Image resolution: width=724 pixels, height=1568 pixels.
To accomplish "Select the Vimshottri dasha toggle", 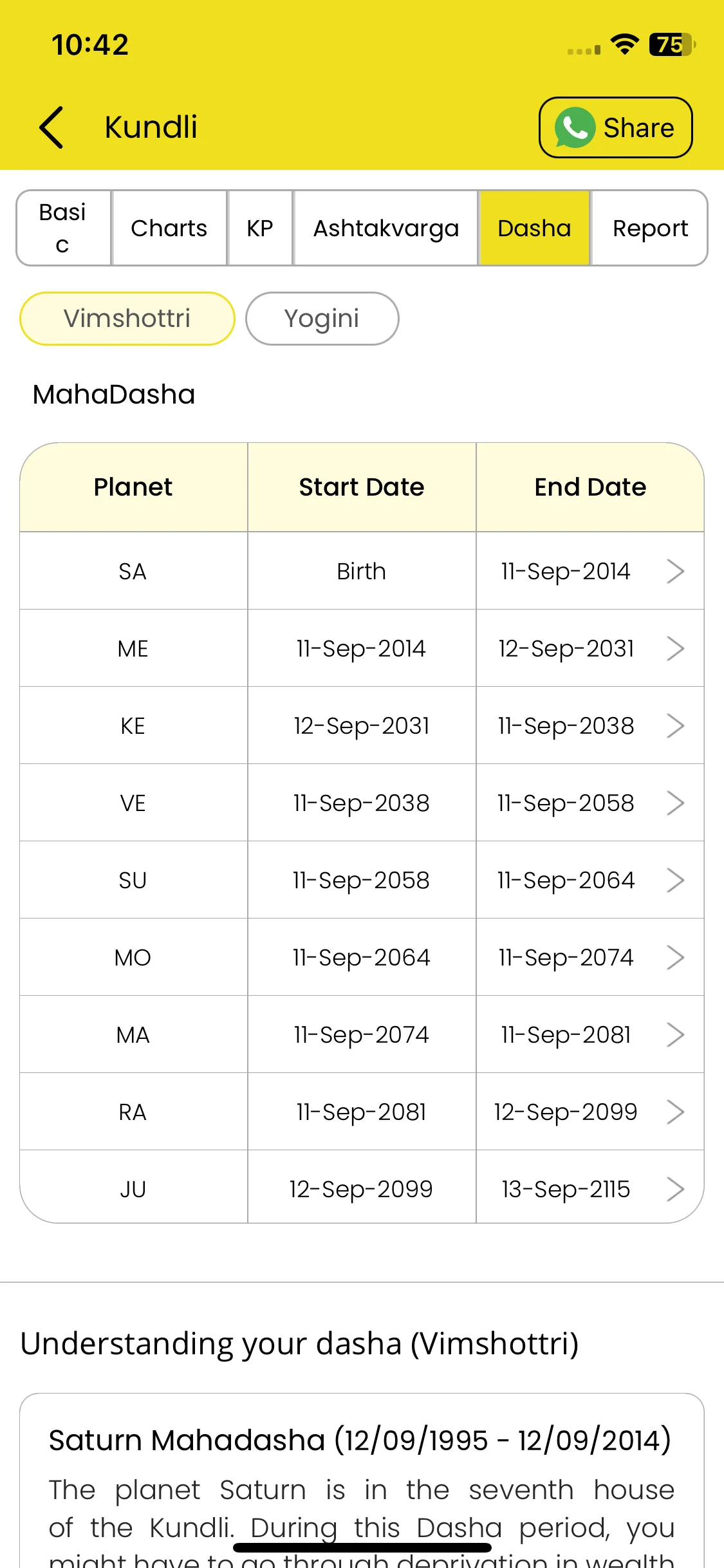I will point(127,319).
